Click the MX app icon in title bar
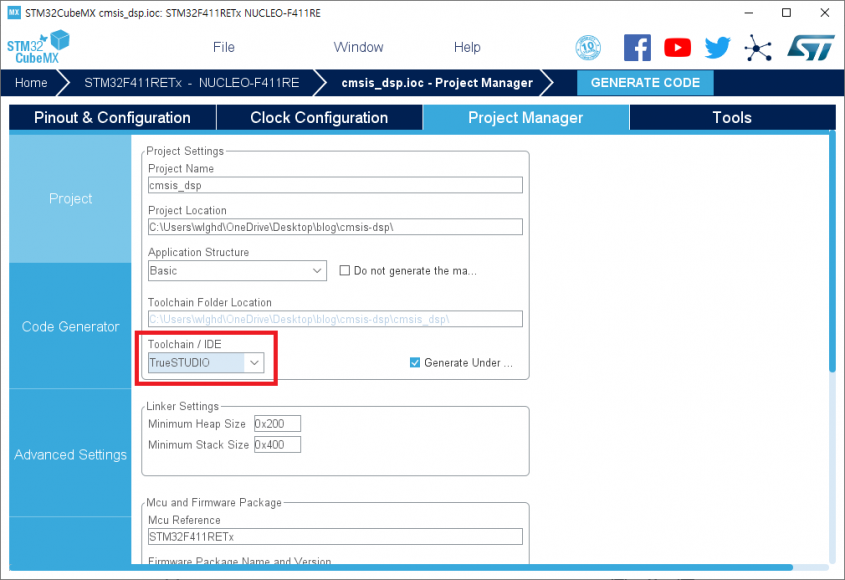The height and width of the screenshot is (580, 845). click(x=14, y=12)
